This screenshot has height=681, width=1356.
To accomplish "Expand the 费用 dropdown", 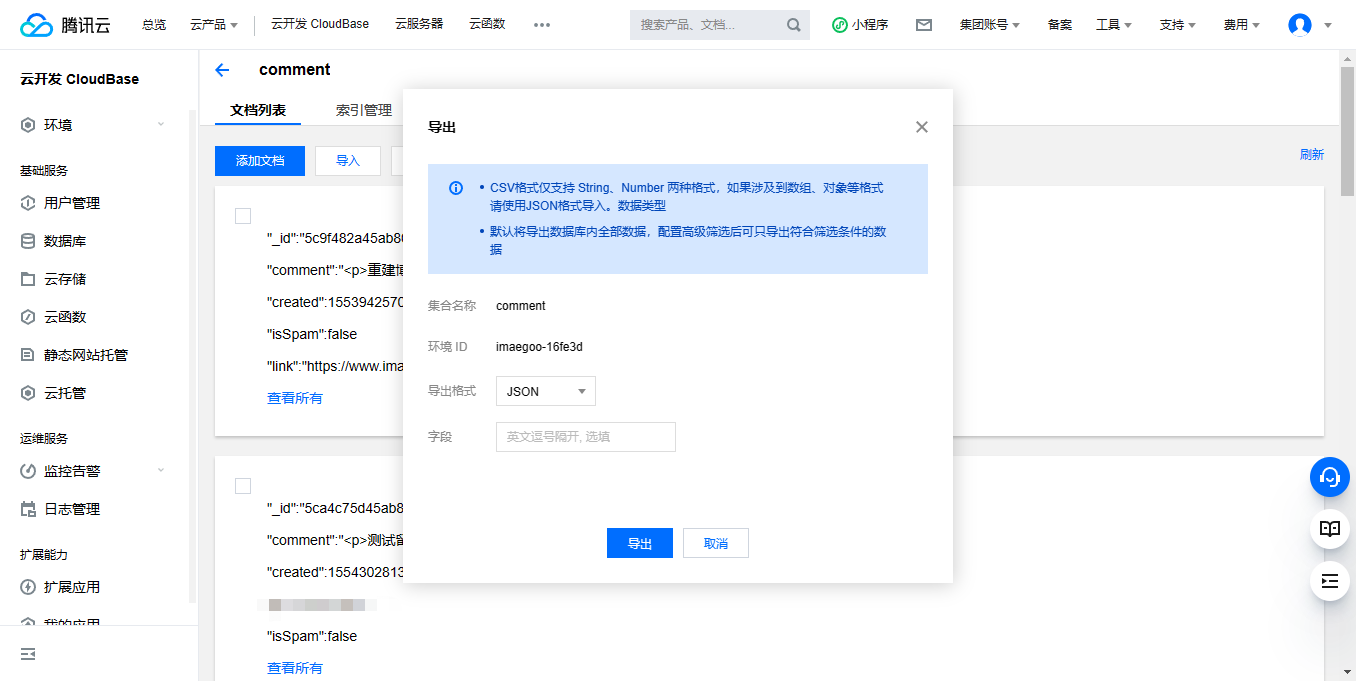I will [x=1242, y=25].
